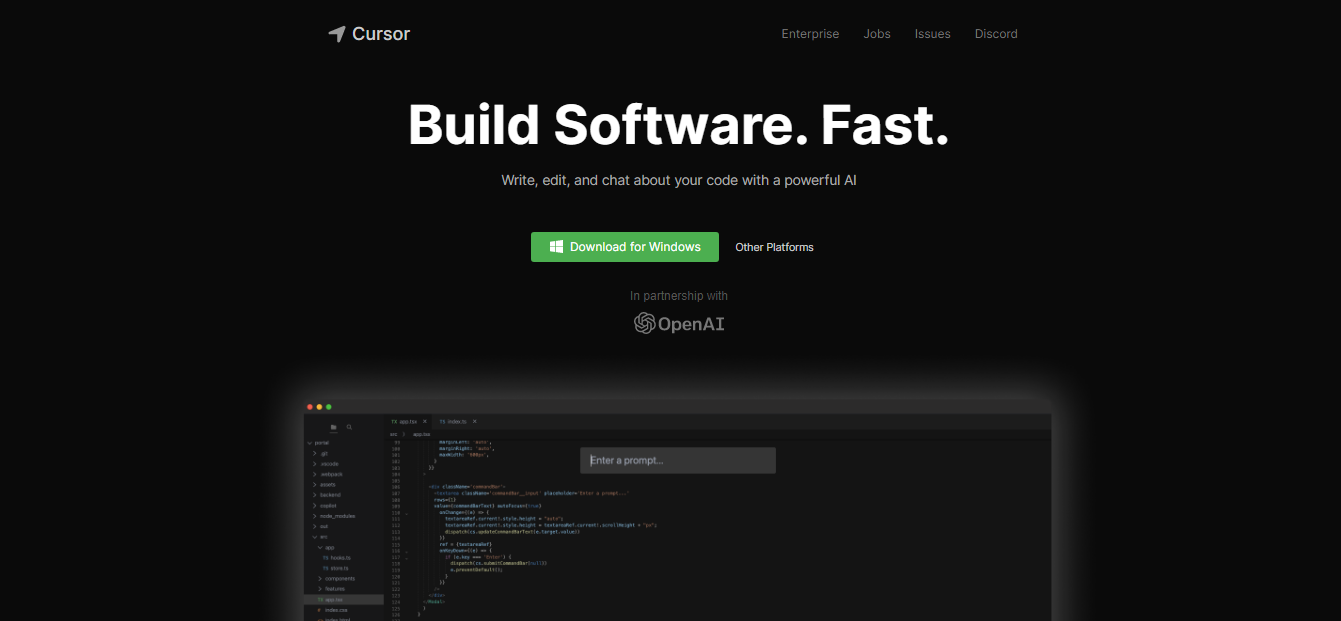Screen dimensions: 1341x621
Task: Click the Cursor logo in the header
Action: tap(369, 34)
